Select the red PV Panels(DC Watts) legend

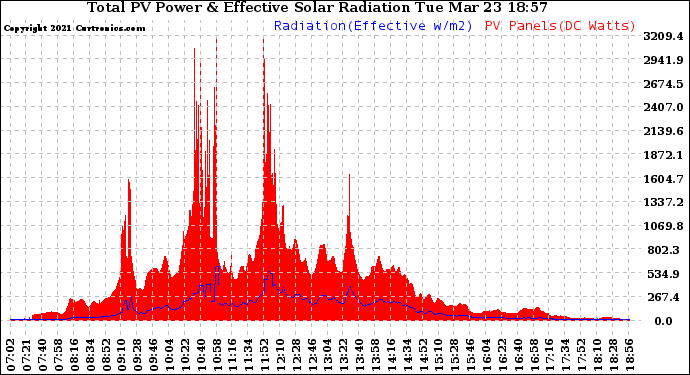pyautogui.click(x=560, y=26)
